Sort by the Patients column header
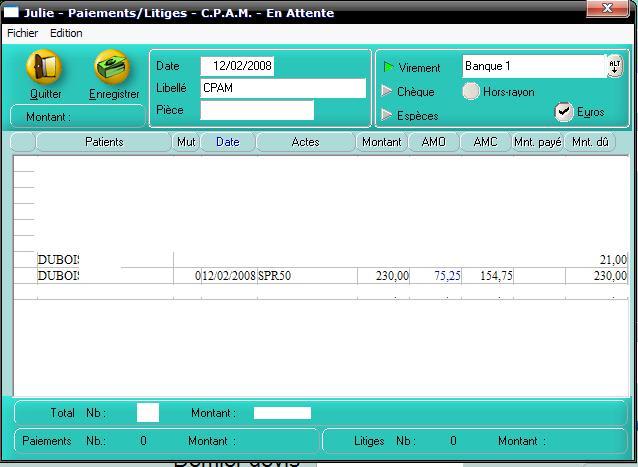 point(104,142)
